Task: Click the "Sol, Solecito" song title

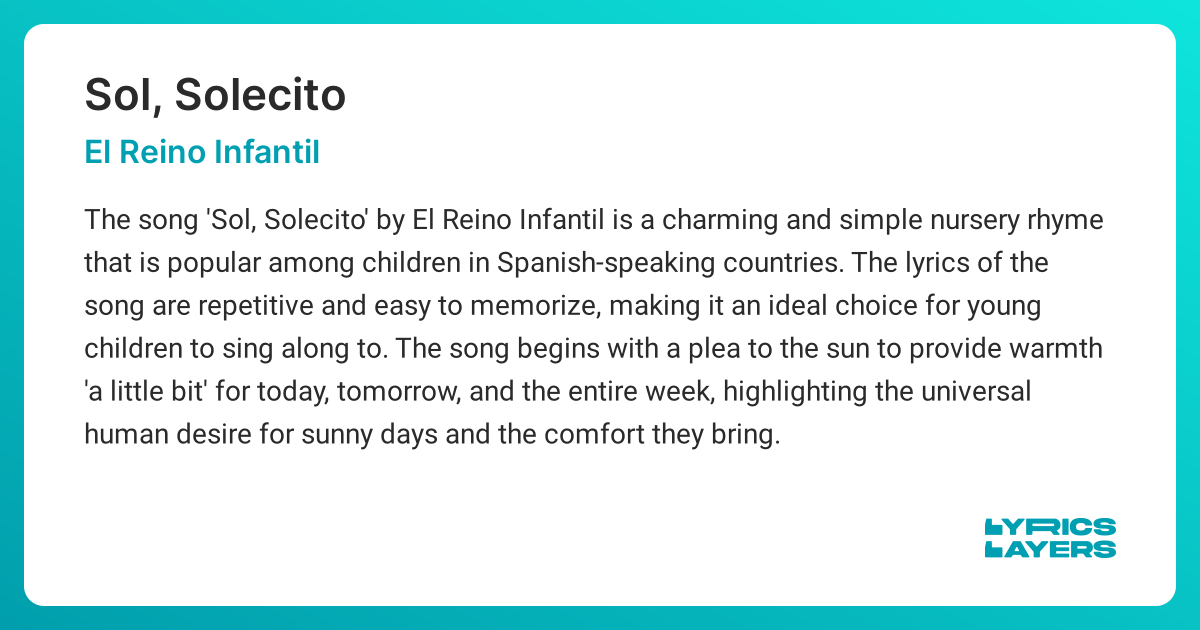Action: pyautogui.click(x=215, y=95)
